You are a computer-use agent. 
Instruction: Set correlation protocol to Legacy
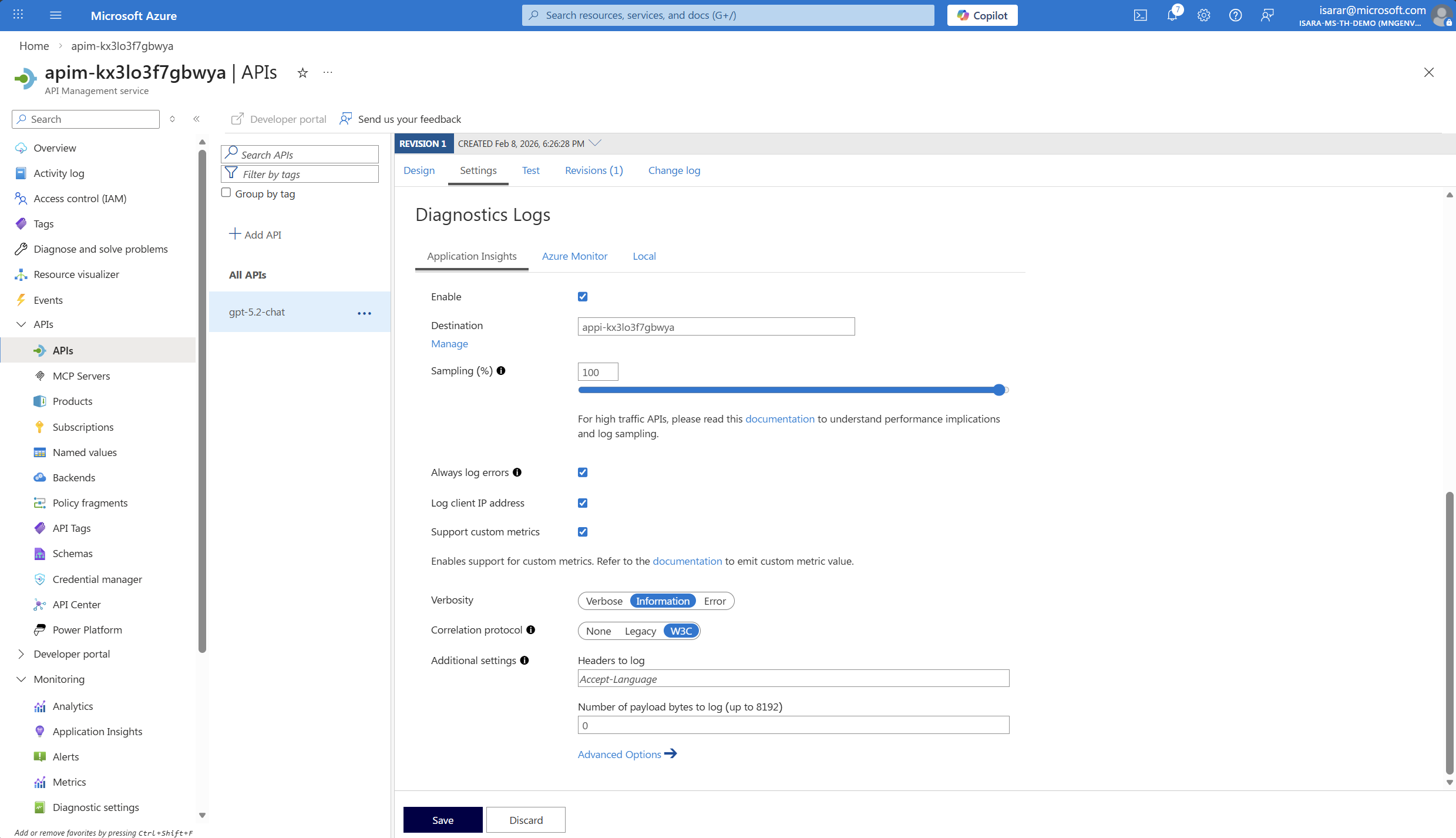pyautogui.click(x=640, y=631)
